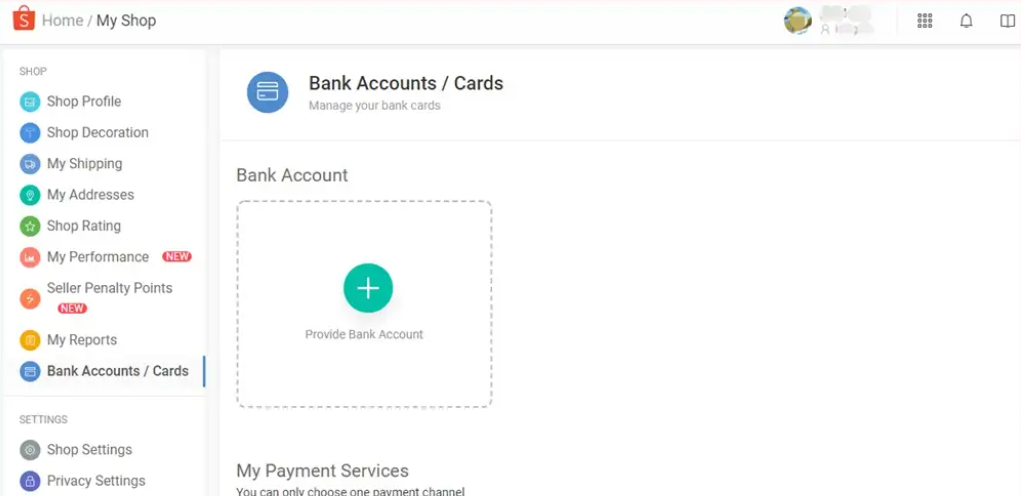Open the notifications bell
Image resolution: width=1021 pixels, height=496 pixels.
point(966,21)
